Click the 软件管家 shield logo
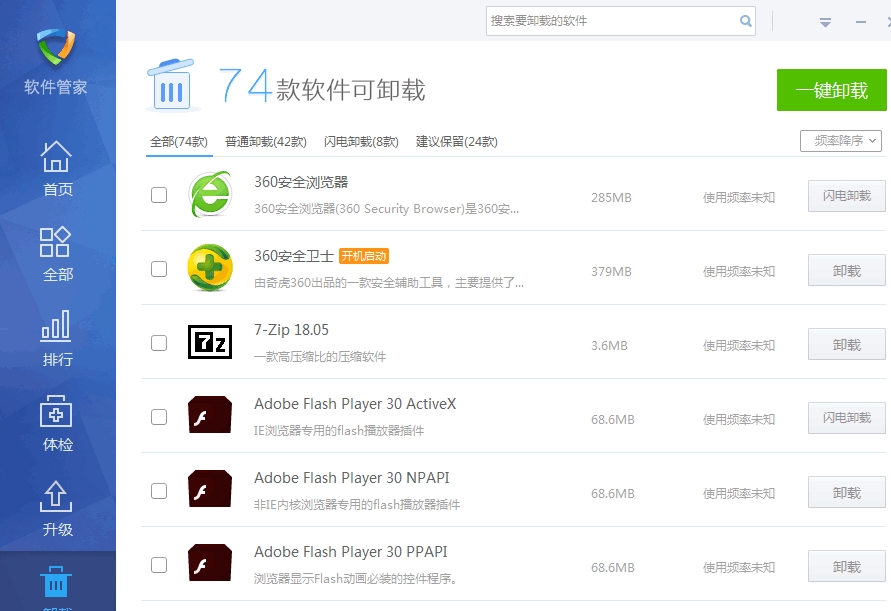The image size is (891, 611). point(56,47)
